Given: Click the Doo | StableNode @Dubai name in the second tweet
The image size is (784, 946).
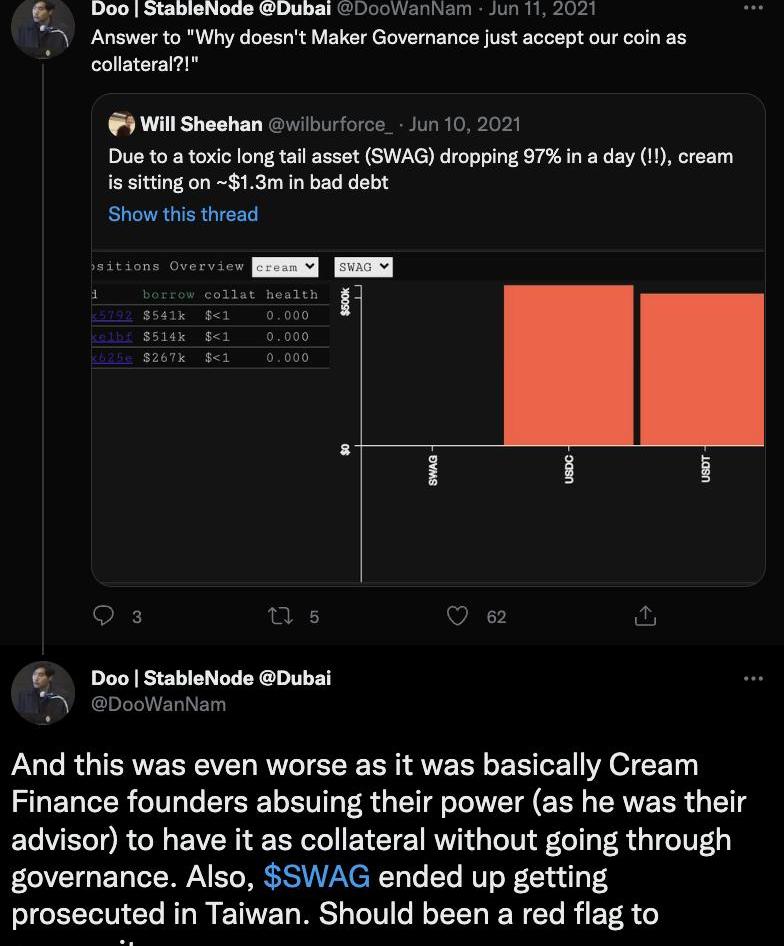Looking at the screenshot, I should (x=210, y=678).
